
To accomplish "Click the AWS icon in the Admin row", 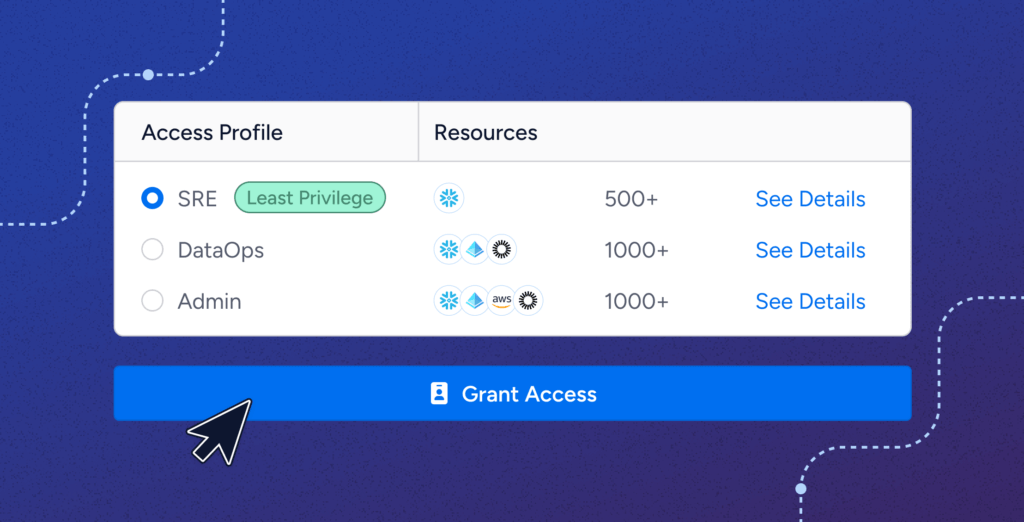I will (x=501, y=301).
